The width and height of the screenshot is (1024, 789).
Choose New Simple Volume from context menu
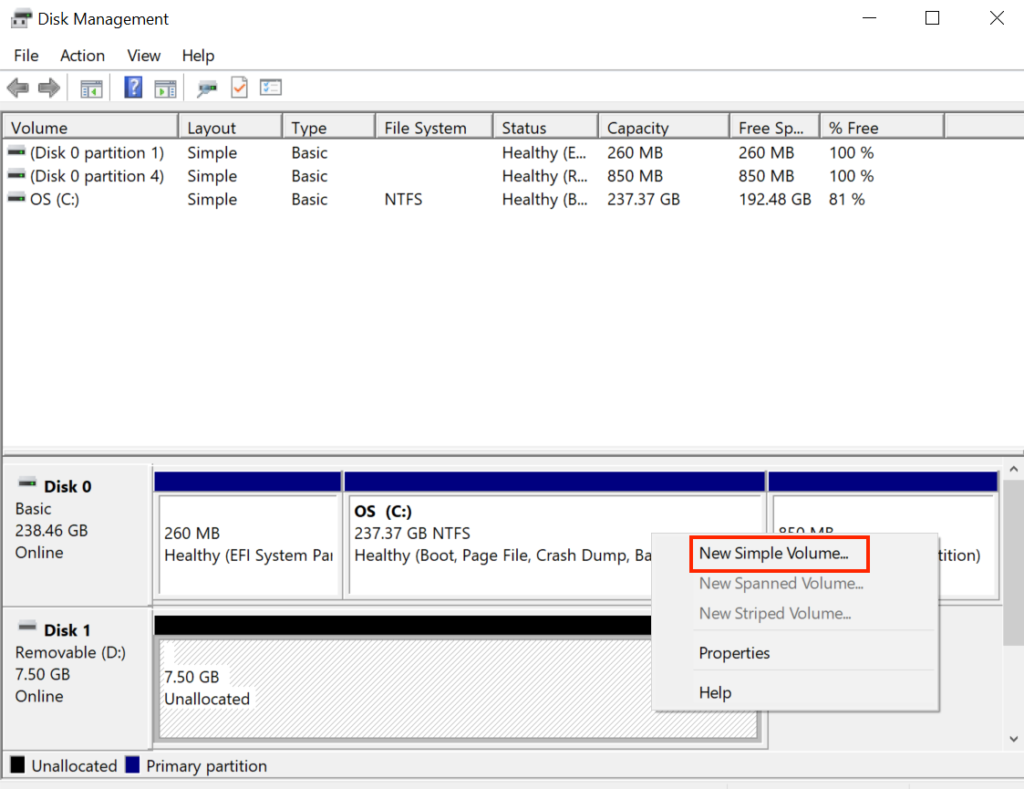pos(773,553)
